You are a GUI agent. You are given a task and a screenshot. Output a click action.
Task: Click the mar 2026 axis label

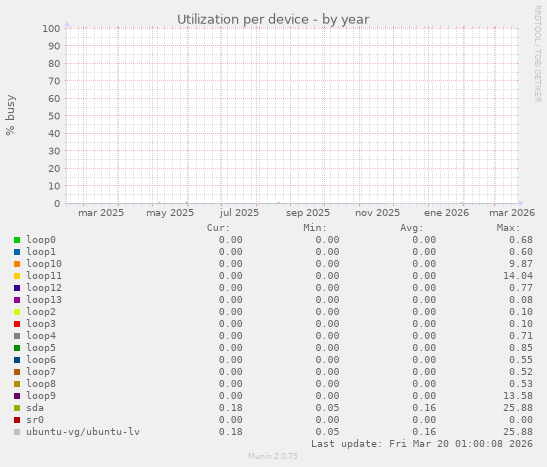(512, 213)
